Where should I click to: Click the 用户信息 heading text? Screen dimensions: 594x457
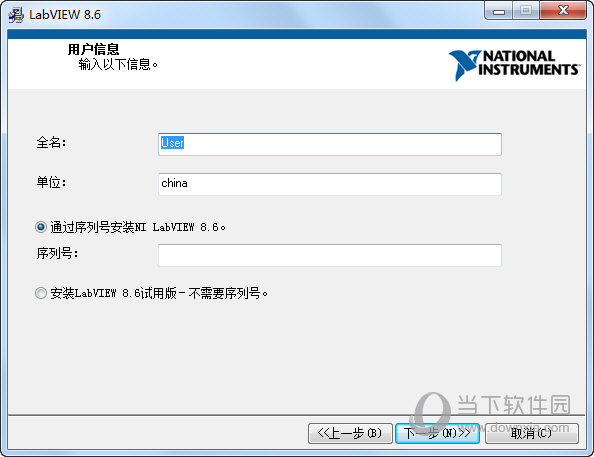pos(94,49)
